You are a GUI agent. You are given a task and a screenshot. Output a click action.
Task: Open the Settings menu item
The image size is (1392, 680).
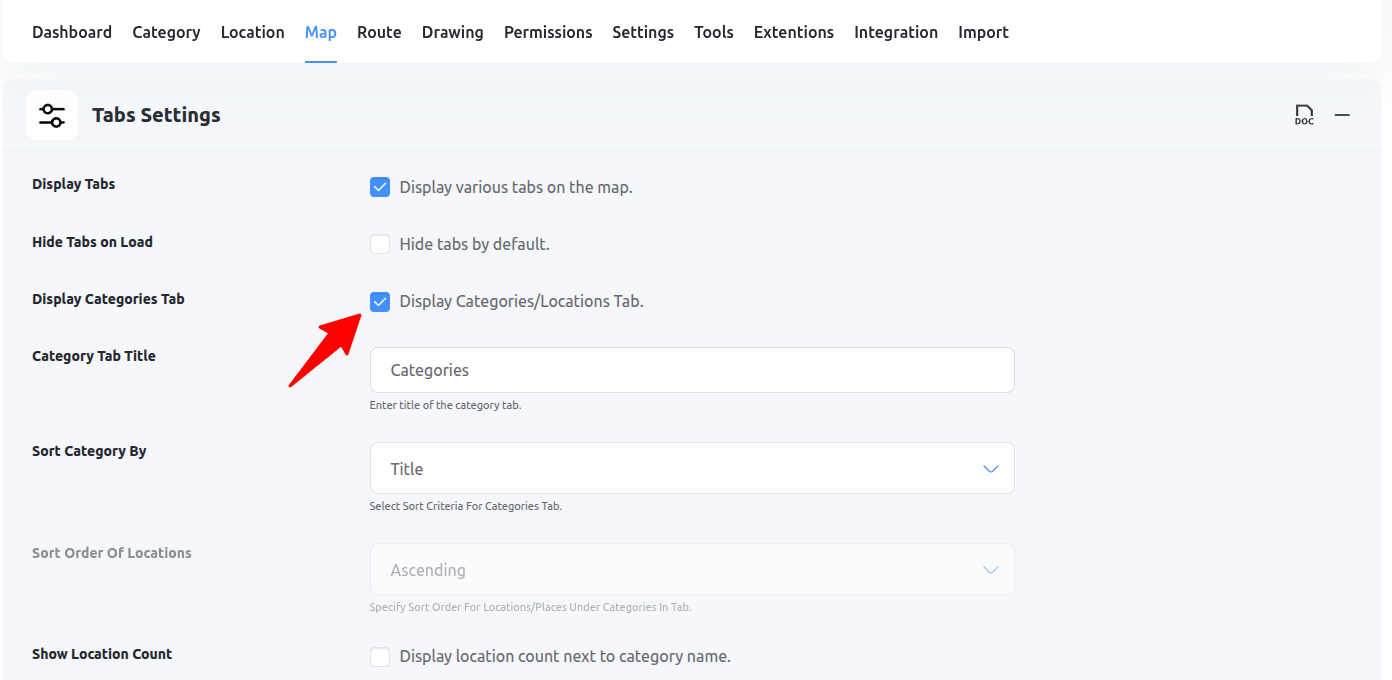point(642,31)
